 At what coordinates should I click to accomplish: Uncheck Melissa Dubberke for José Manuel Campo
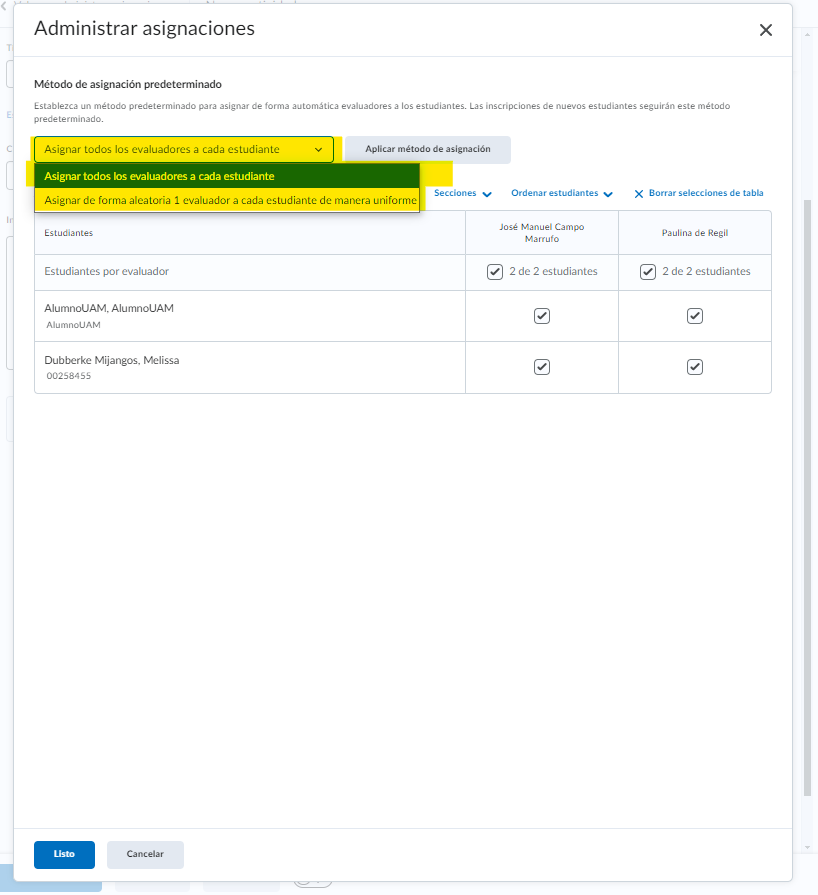point(542,367)
